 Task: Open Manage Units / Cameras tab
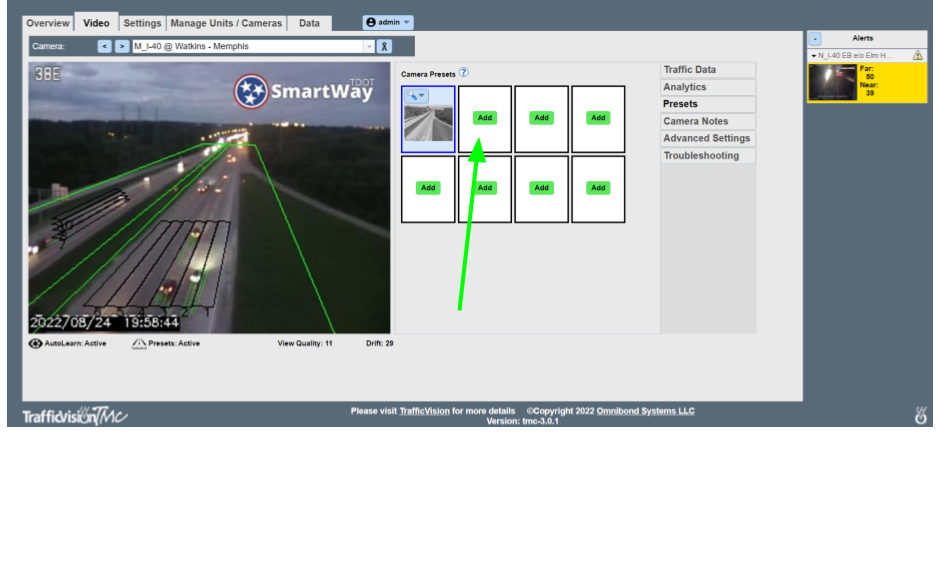[226, 23]
